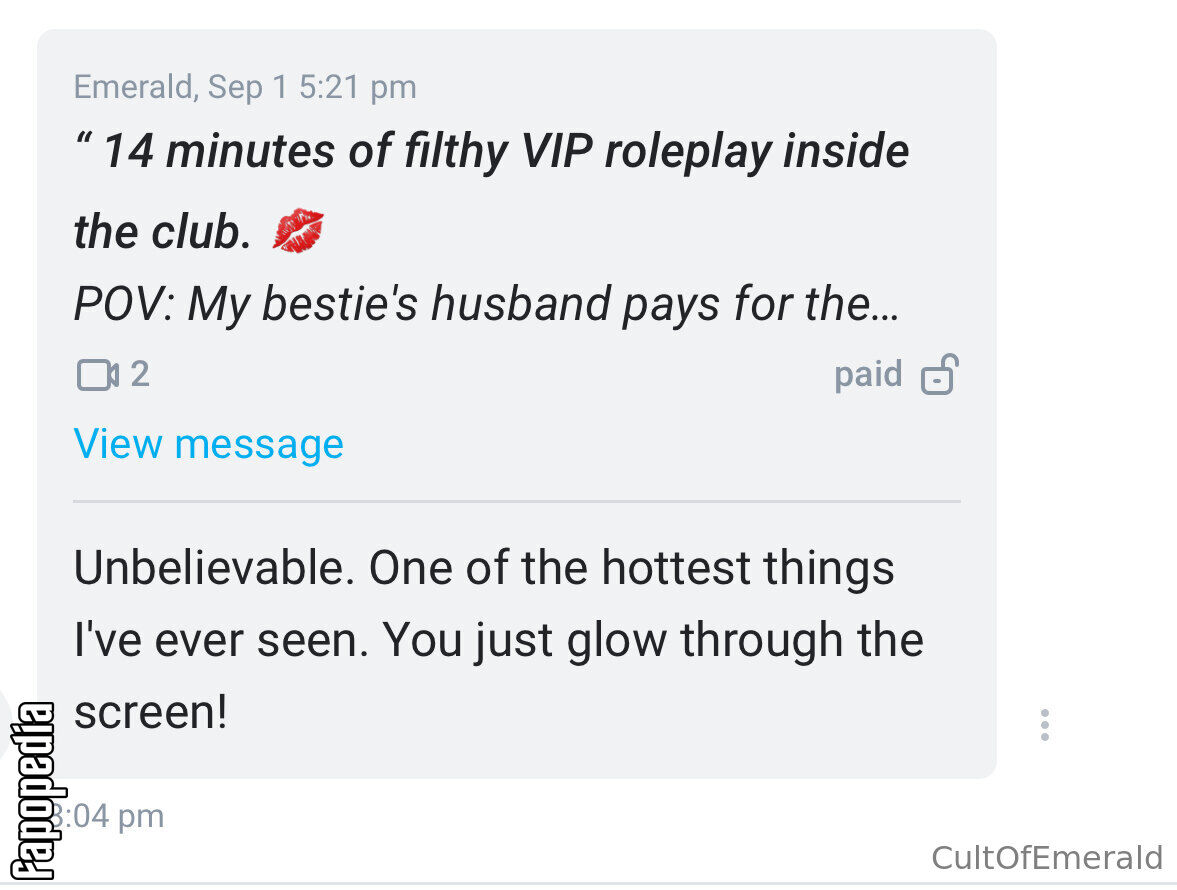Click the divider line below View message
This screenshot has height=890, width=1177.
pyautogui.click(x=516, y=501)
